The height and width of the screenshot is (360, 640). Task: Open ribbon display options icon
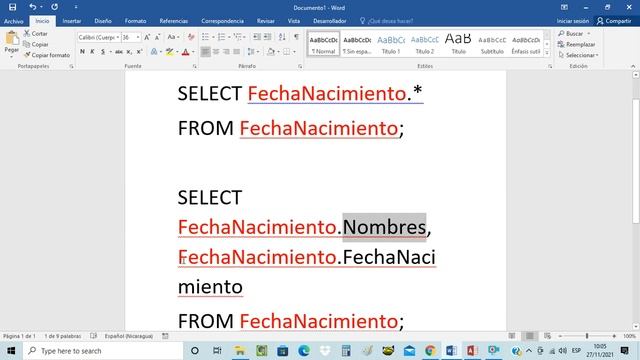(564, 7)
